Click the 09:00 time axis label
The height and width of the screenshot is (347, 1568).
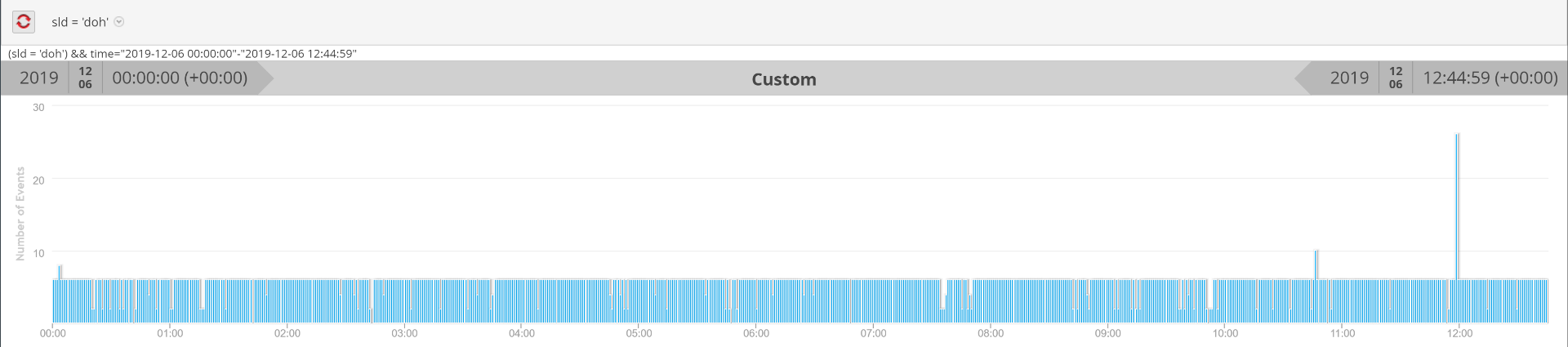tap(1107, 333)
